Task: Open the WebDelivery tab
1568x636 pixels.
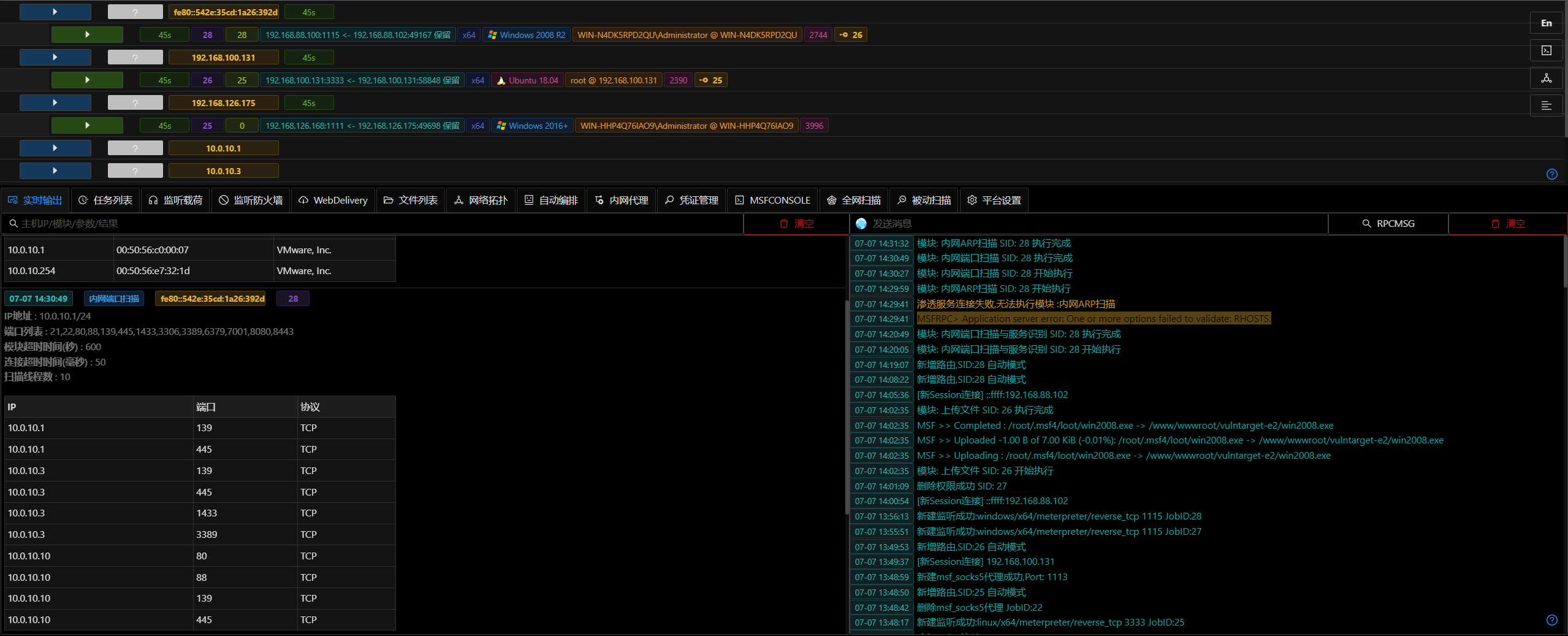Action: pyautogui.click(x=333, y=201)
